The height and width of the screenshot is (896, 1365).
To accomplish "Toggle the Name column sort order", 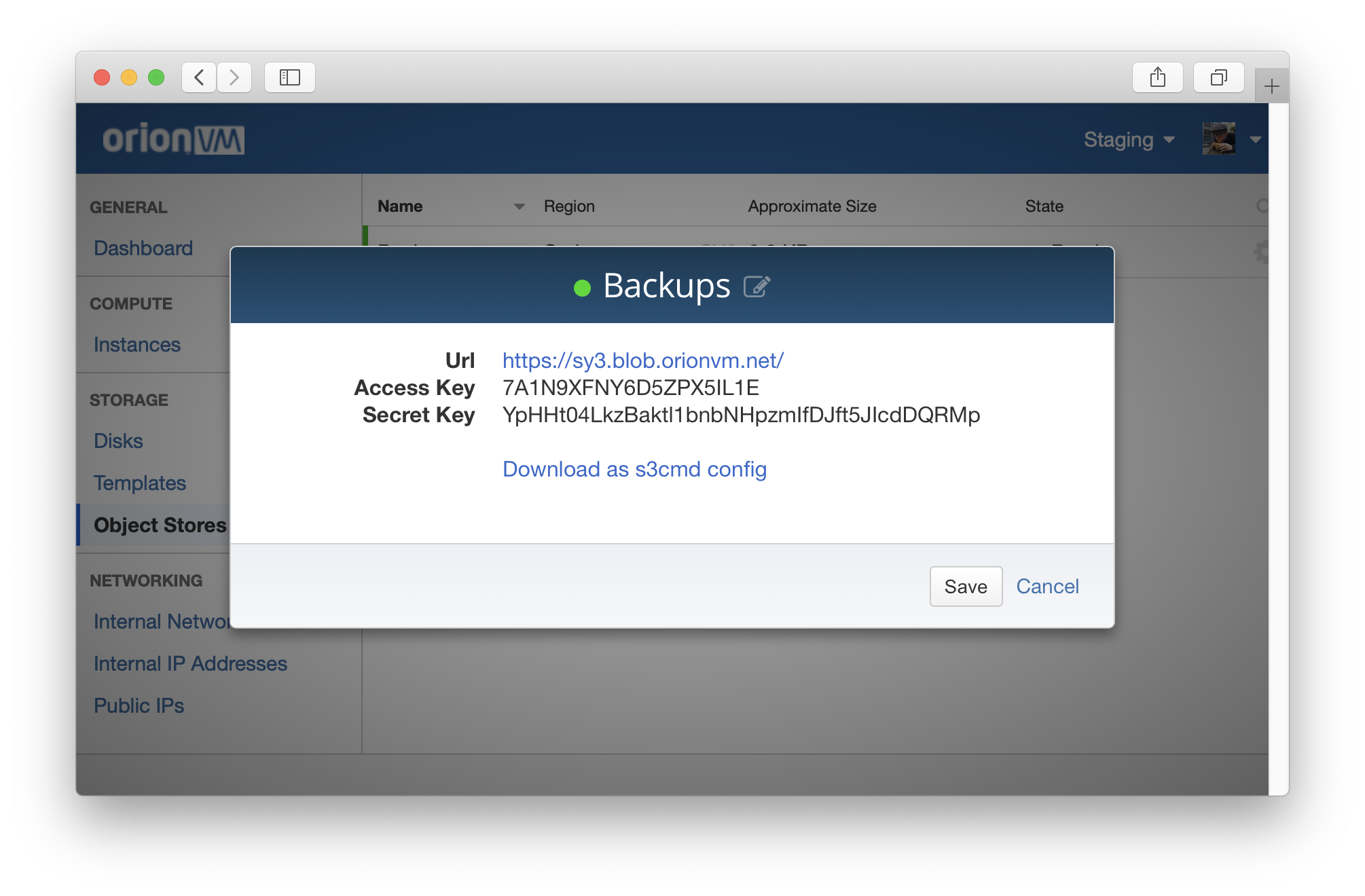I will click(400, 206).
